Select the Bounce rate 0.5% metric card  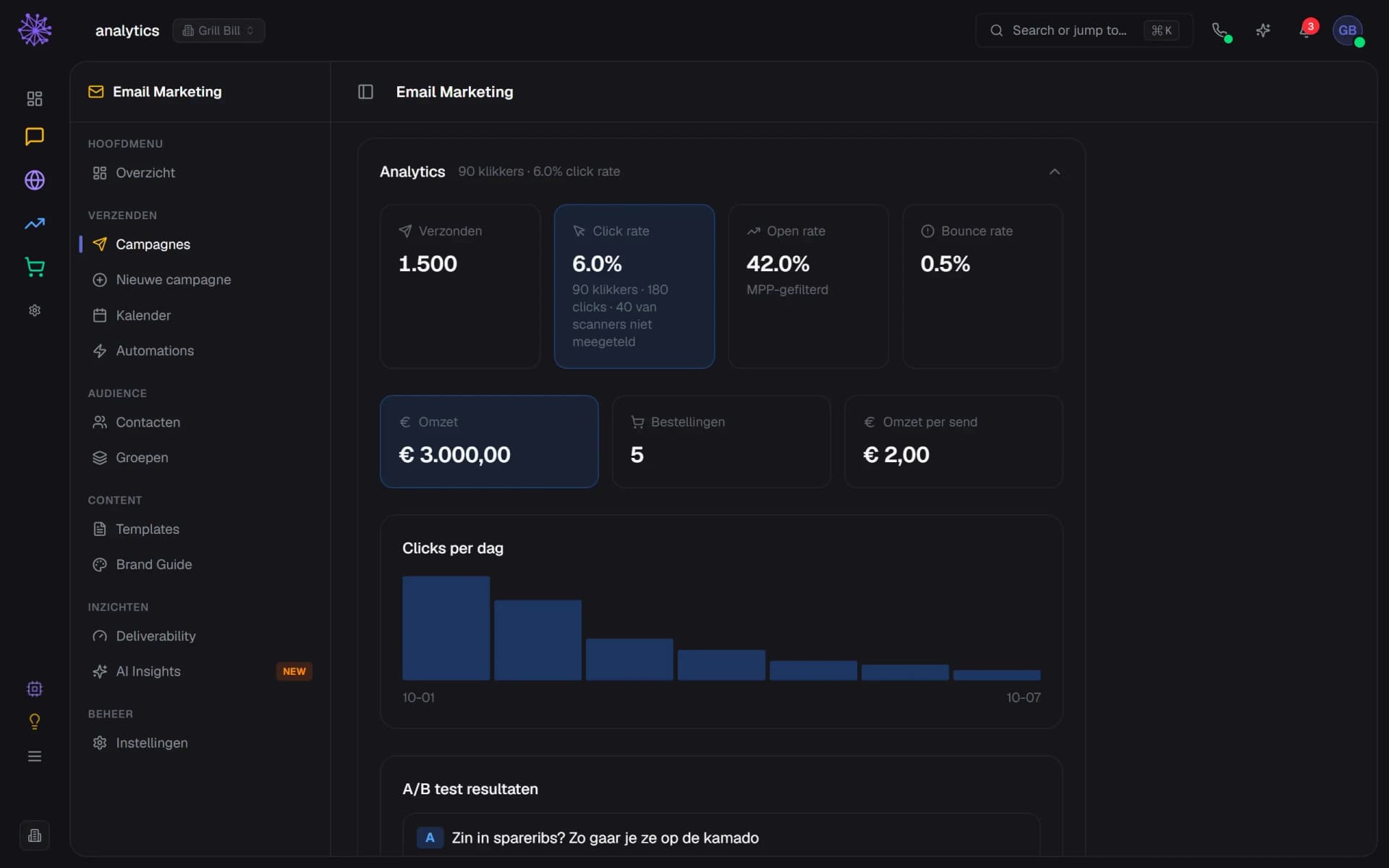click(982, 286)
